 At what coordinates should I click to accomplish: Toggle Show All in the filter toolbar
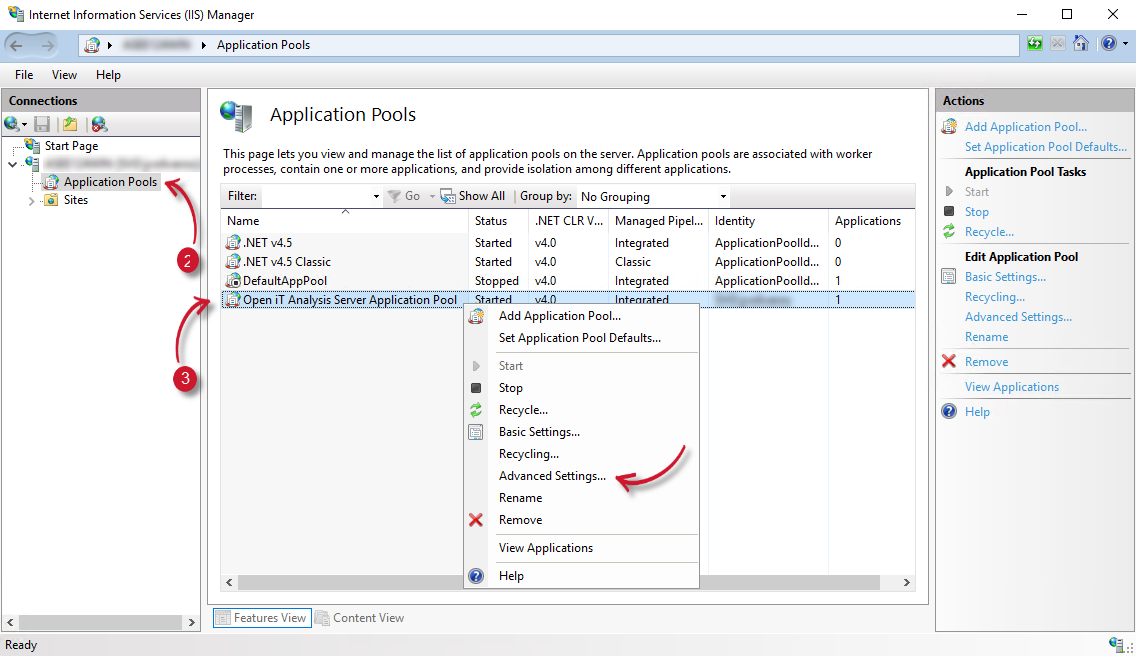(x=472, y=195)
